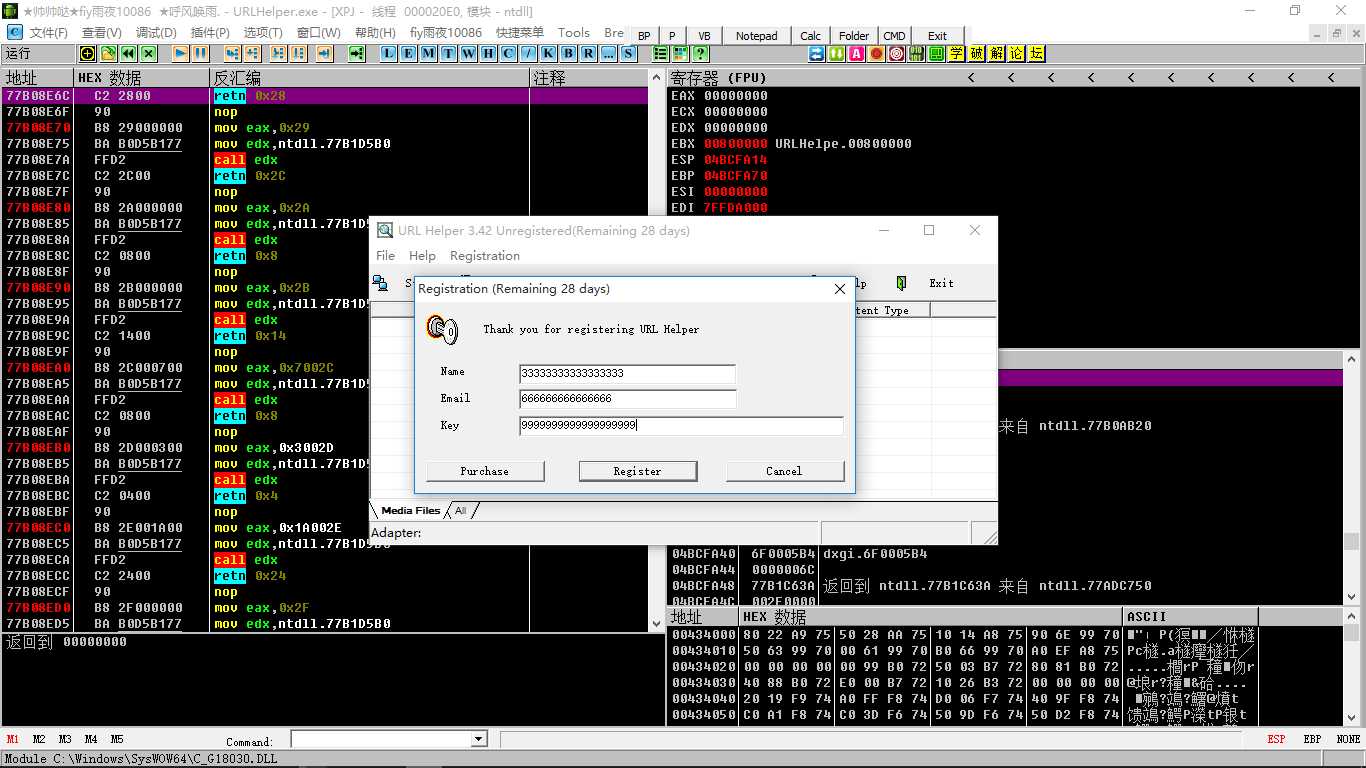Open References window (R) icon
The image size is (1366, 768).
point(589,54)
